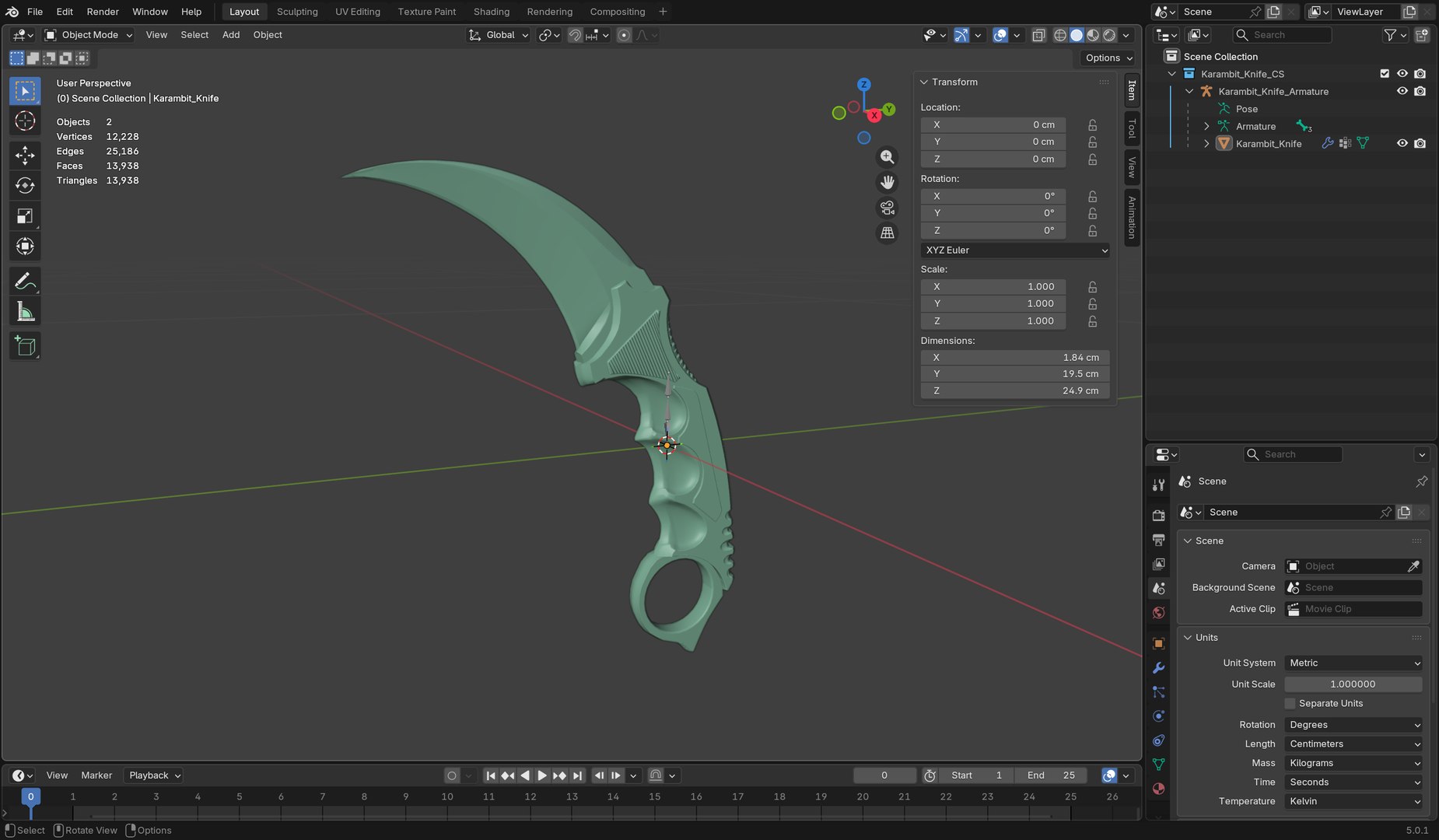The width and height of the screenshot is (1439, 840).
Task: Open the Object properties tab icon
Action: point(1159,643)
